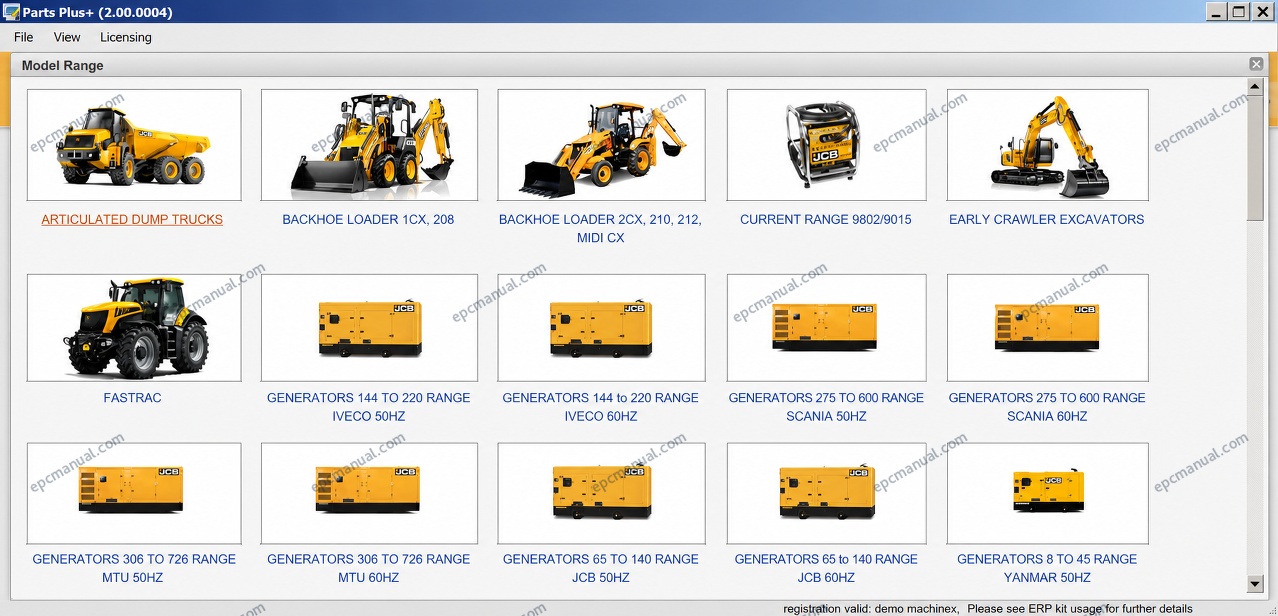Open the View menu
Screen dimensions: 1278x616
(x=67, y=37)
